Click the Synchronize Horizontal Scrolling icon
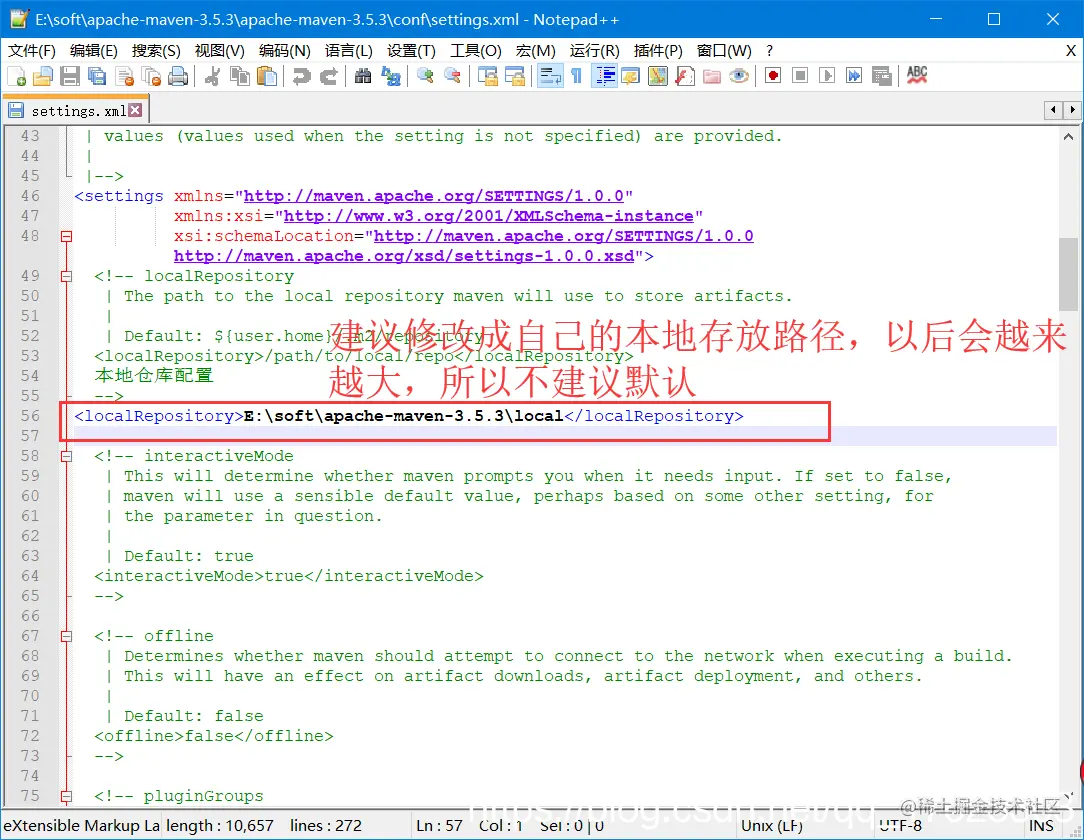Screen dimensions: 1084x840 point(514,76)
